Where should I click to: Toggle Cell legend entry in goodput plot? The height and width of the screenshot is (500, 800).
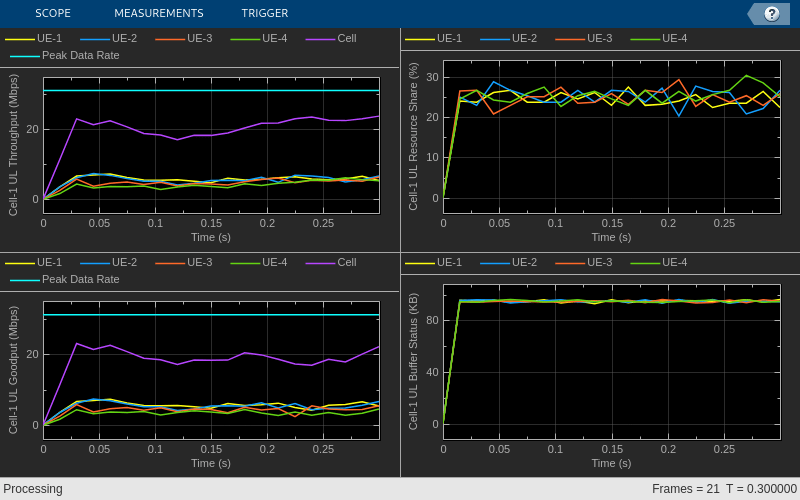point(331,262)
